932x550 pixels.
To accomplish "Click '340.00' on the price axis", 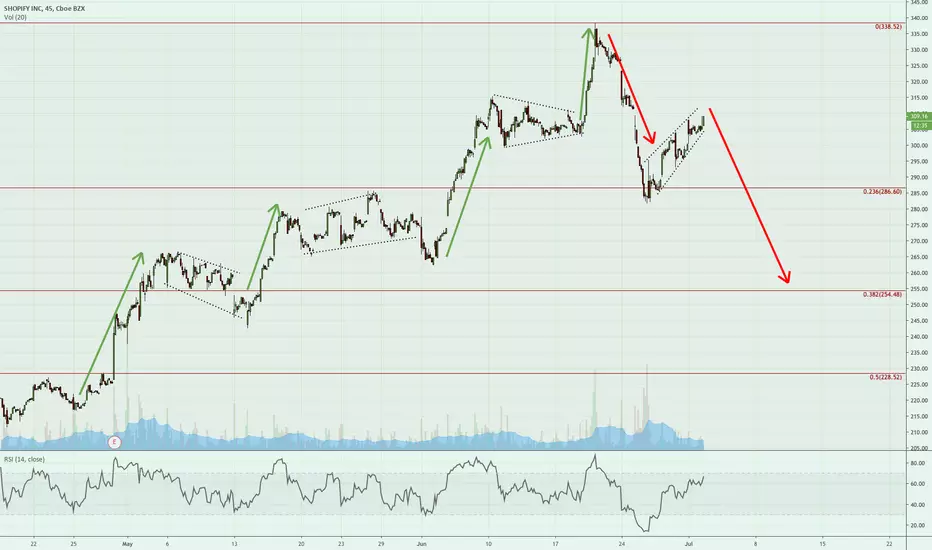I will pos(920,18).
